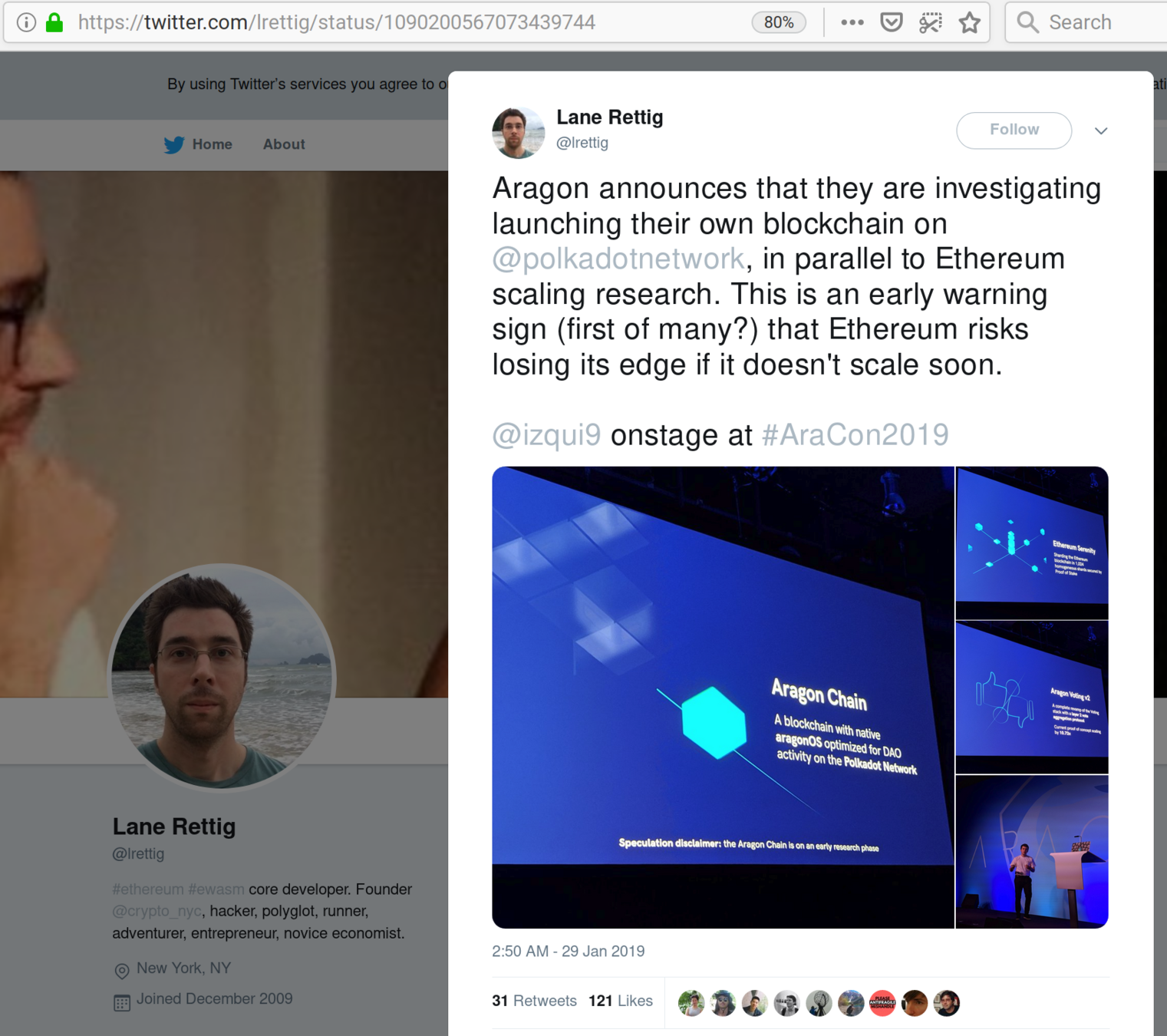Click the 80% zoom level indicator
The width and height of the screenshot is (1167, 1036).
pos(779,22)
